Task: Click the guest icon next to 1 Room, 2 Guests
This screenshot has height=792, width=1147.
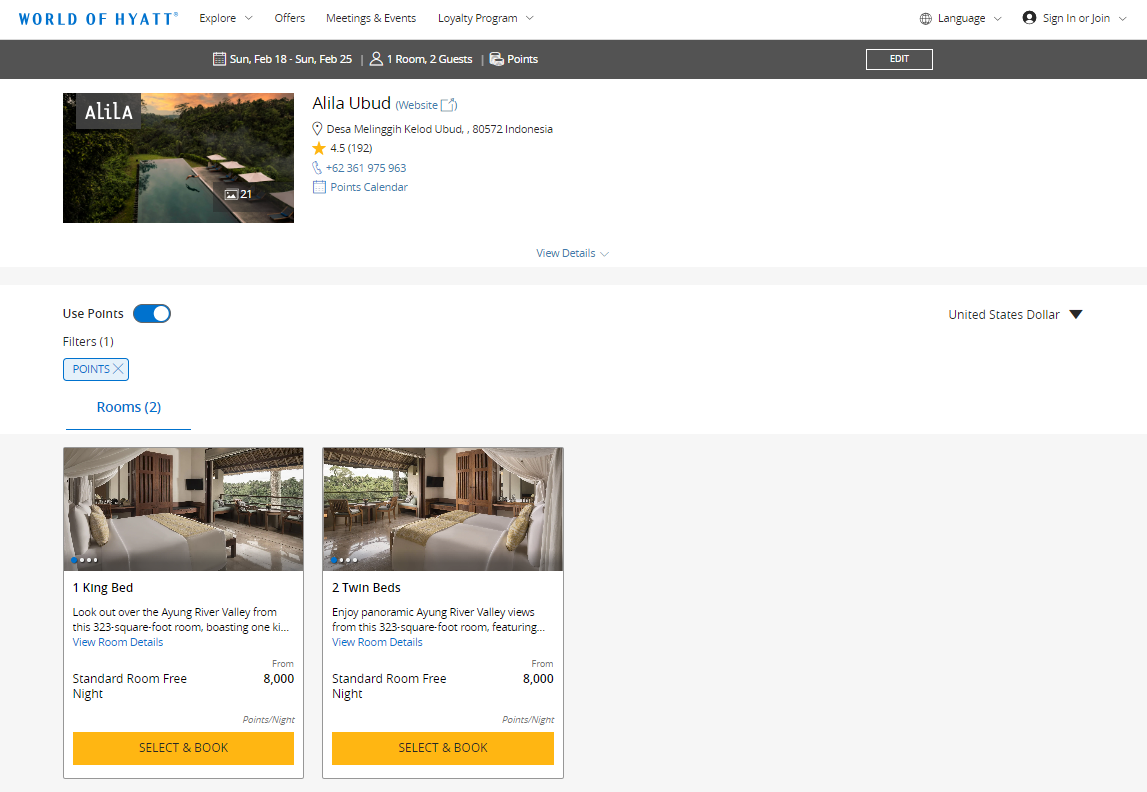Action: click(375, 59)
